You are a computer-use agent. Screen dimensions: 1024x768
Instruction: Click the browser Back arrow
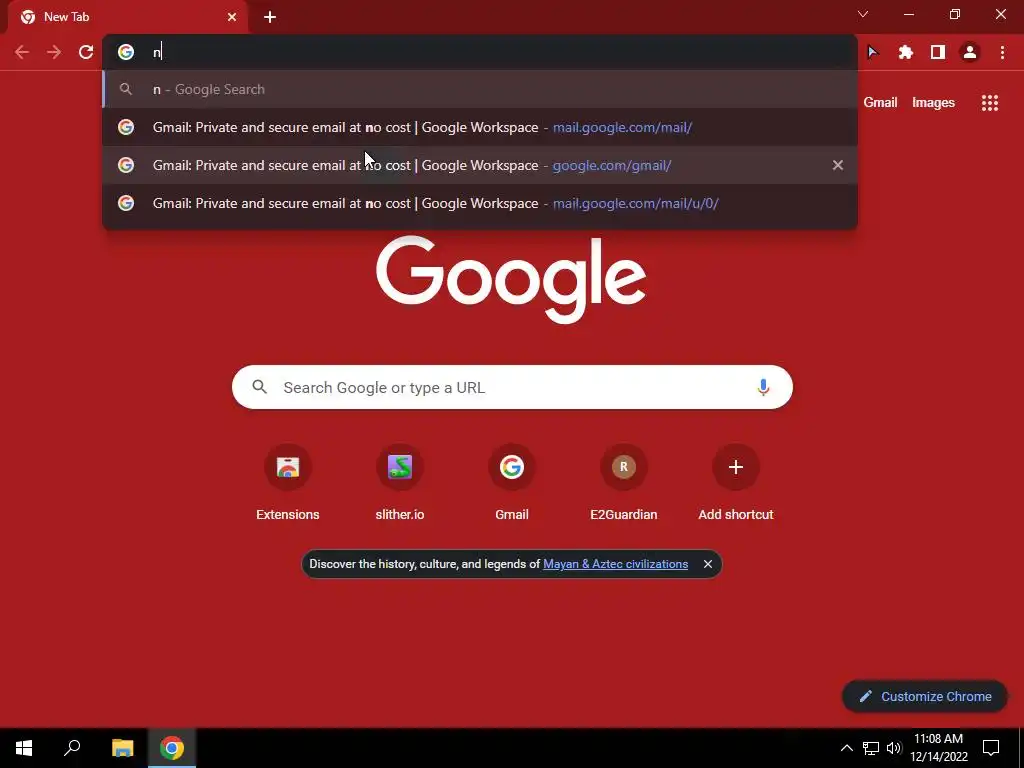(22, 52)
